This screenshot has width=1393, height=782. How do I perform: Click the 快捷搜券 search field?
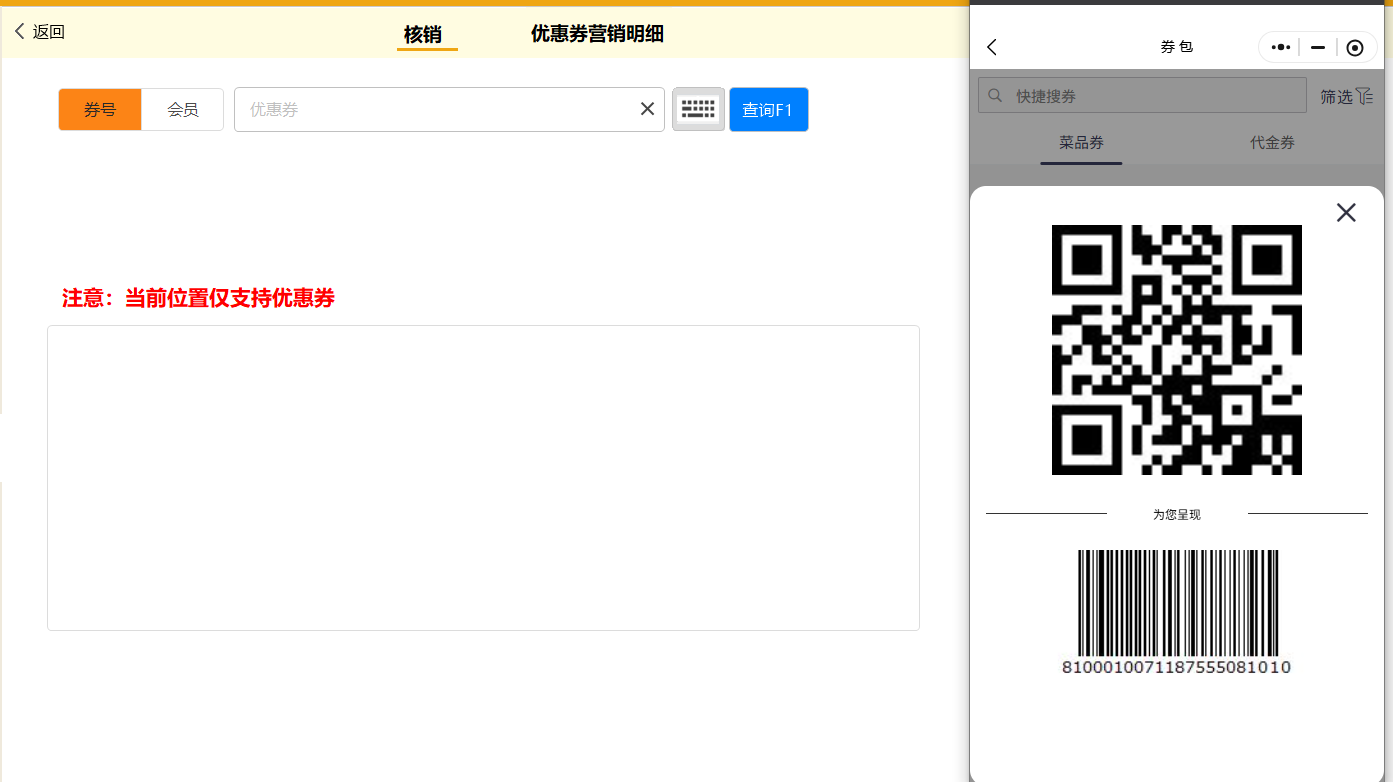(1142, 95)
